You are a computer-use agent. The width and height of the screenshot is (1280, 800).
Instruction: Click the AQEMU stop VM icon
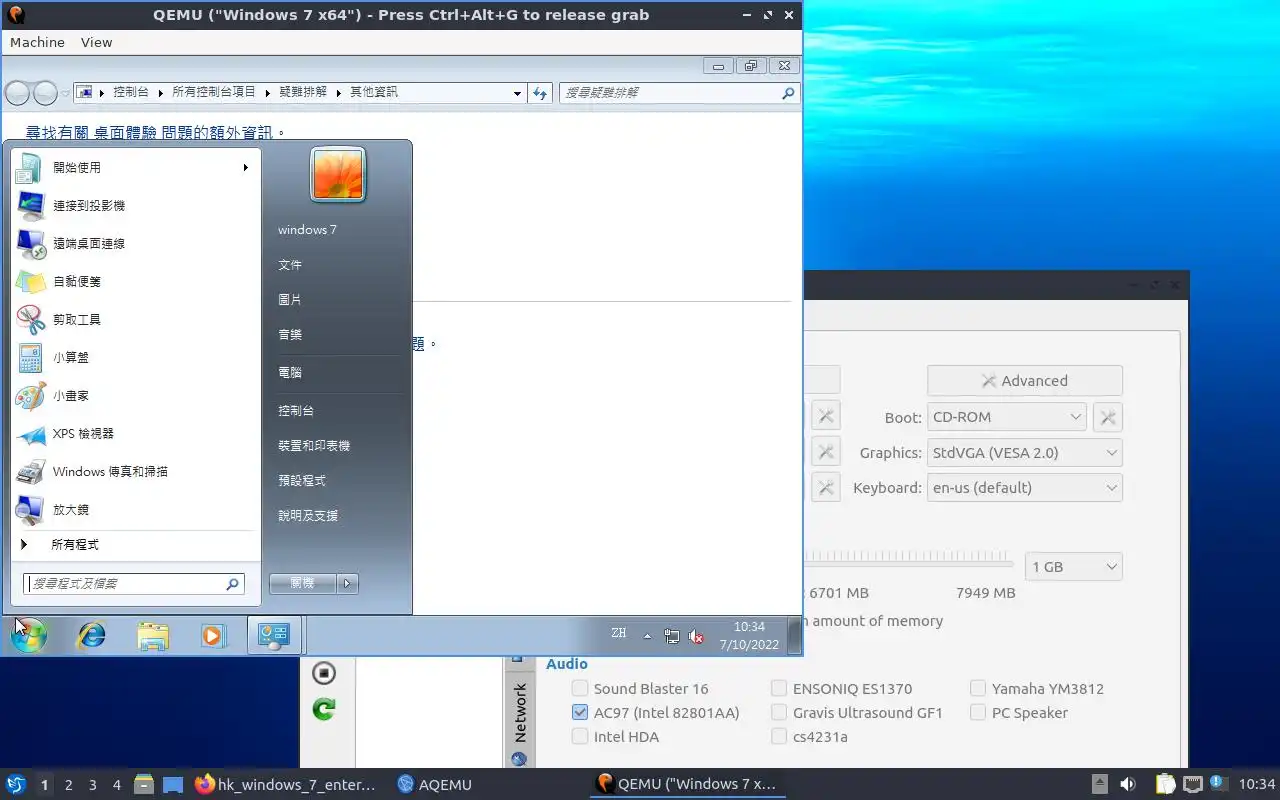click(323, 672)
